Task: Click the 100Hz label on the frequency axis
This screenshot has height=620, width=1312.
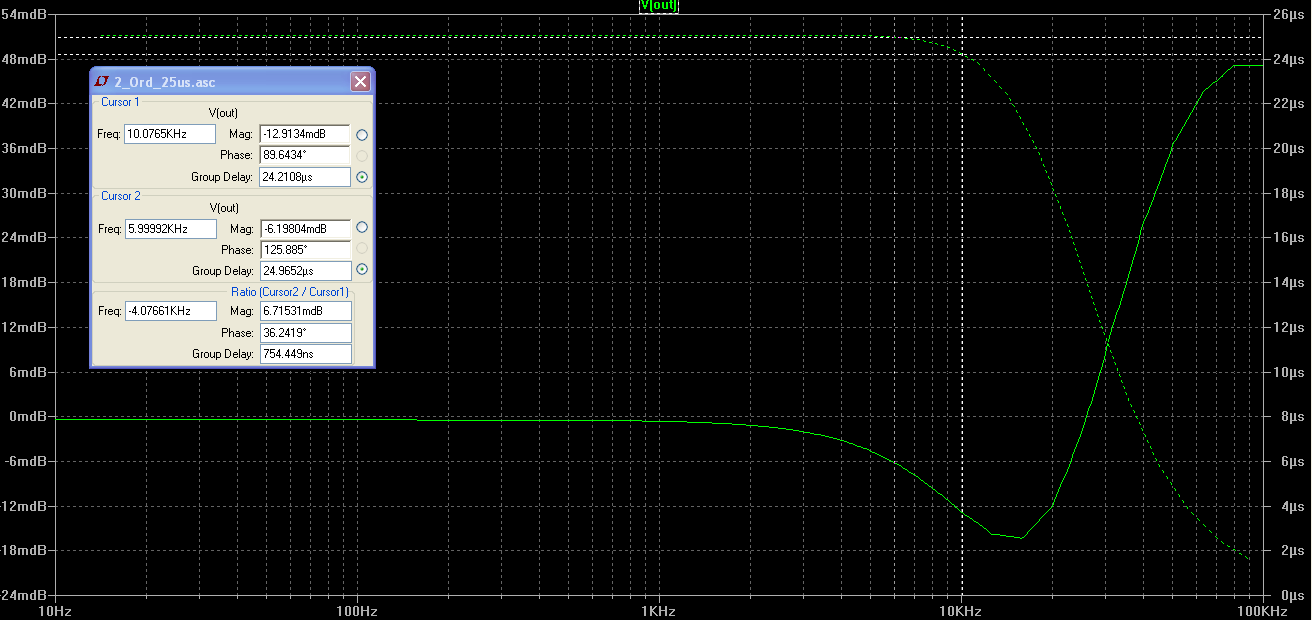Action: pos(356,610)
